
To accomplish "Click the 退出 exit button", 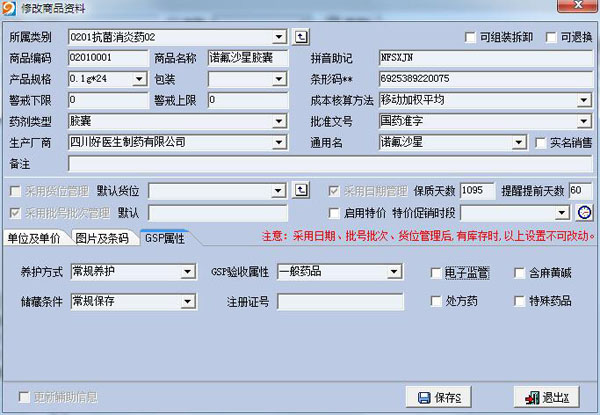I will coord(547,397).
